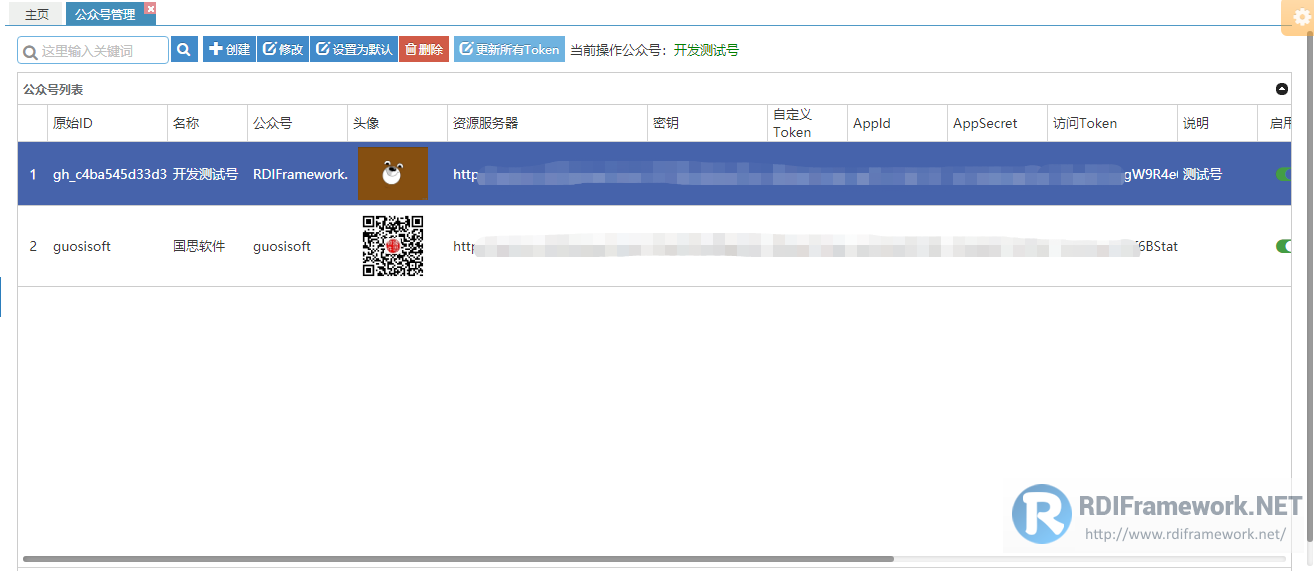Viewport: 1314px width, 573px height.
Task: Select the 开发测试号 name cell
Action: coord(207,174)
